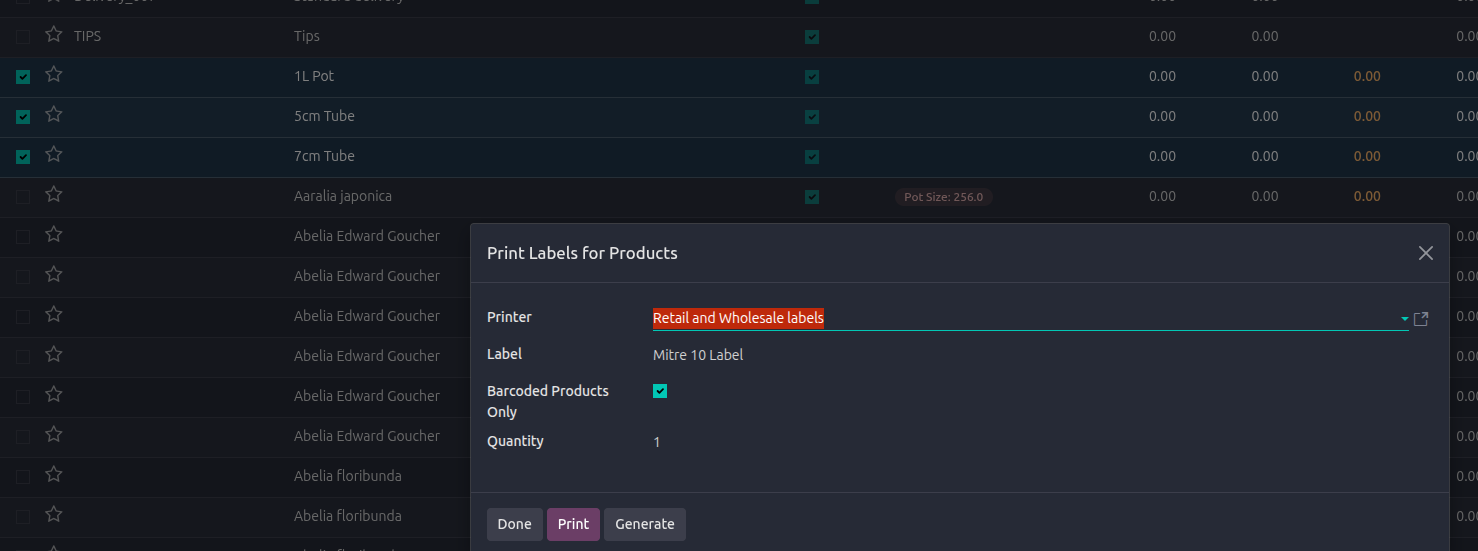Click the orange 0.00 in Aaralia japonica row
This screenshot has width=1478, height=551.
tap(1367, 196)
